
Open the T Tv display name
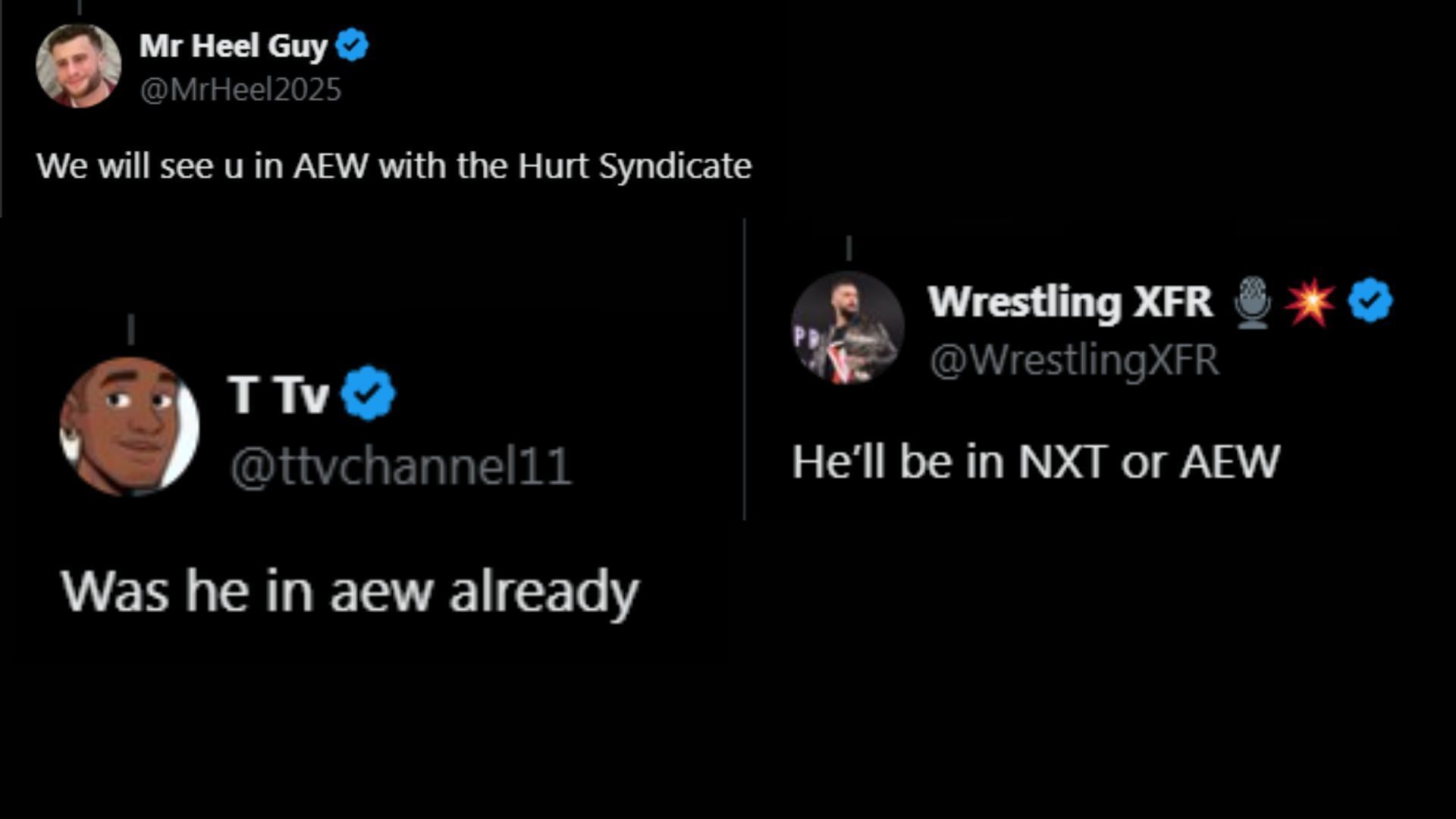pyautogui.click(x=278, y=394)
